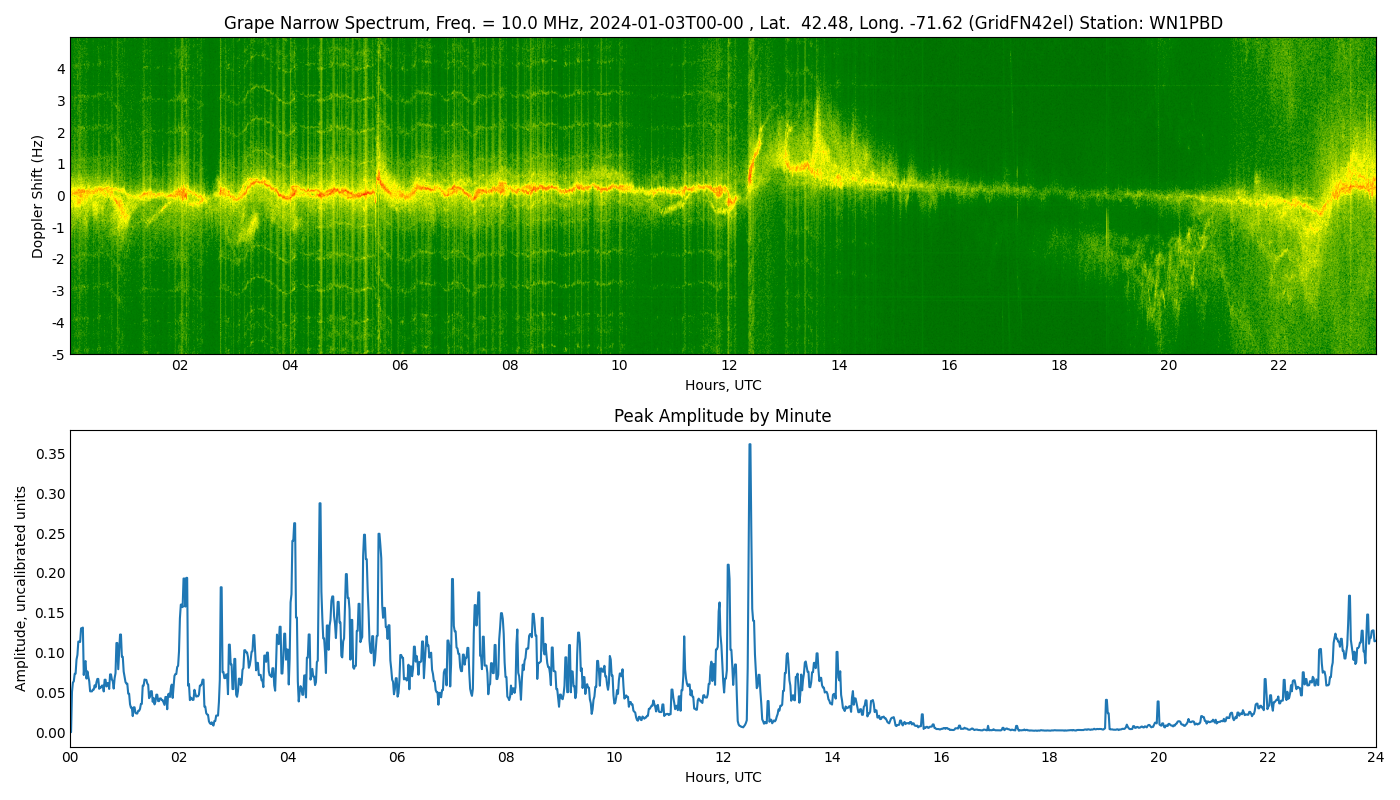Click the "Amplitude, uncalibrated units" axis label
The height and width of the screenshot is (800, 1400).
21,588
